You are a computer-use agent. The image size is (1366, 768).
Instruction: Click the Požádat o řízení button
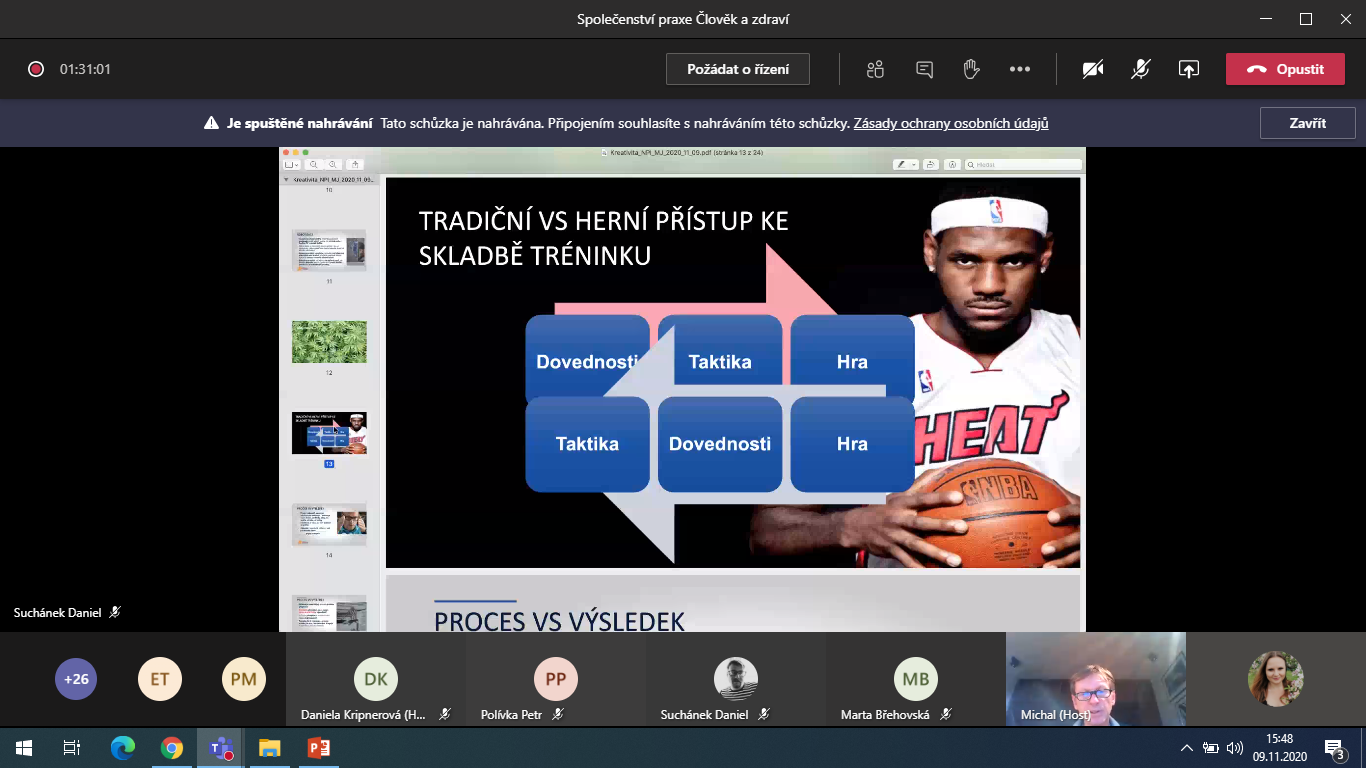[738, 69]
